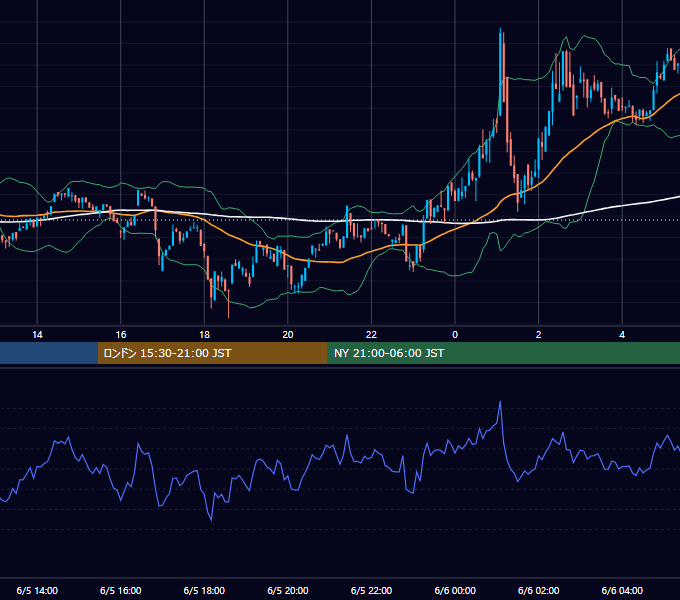Viewport: 680px width, 600px height.
Task: Click the 6/5 14:00 date label
Action: (x=37, y=590)
